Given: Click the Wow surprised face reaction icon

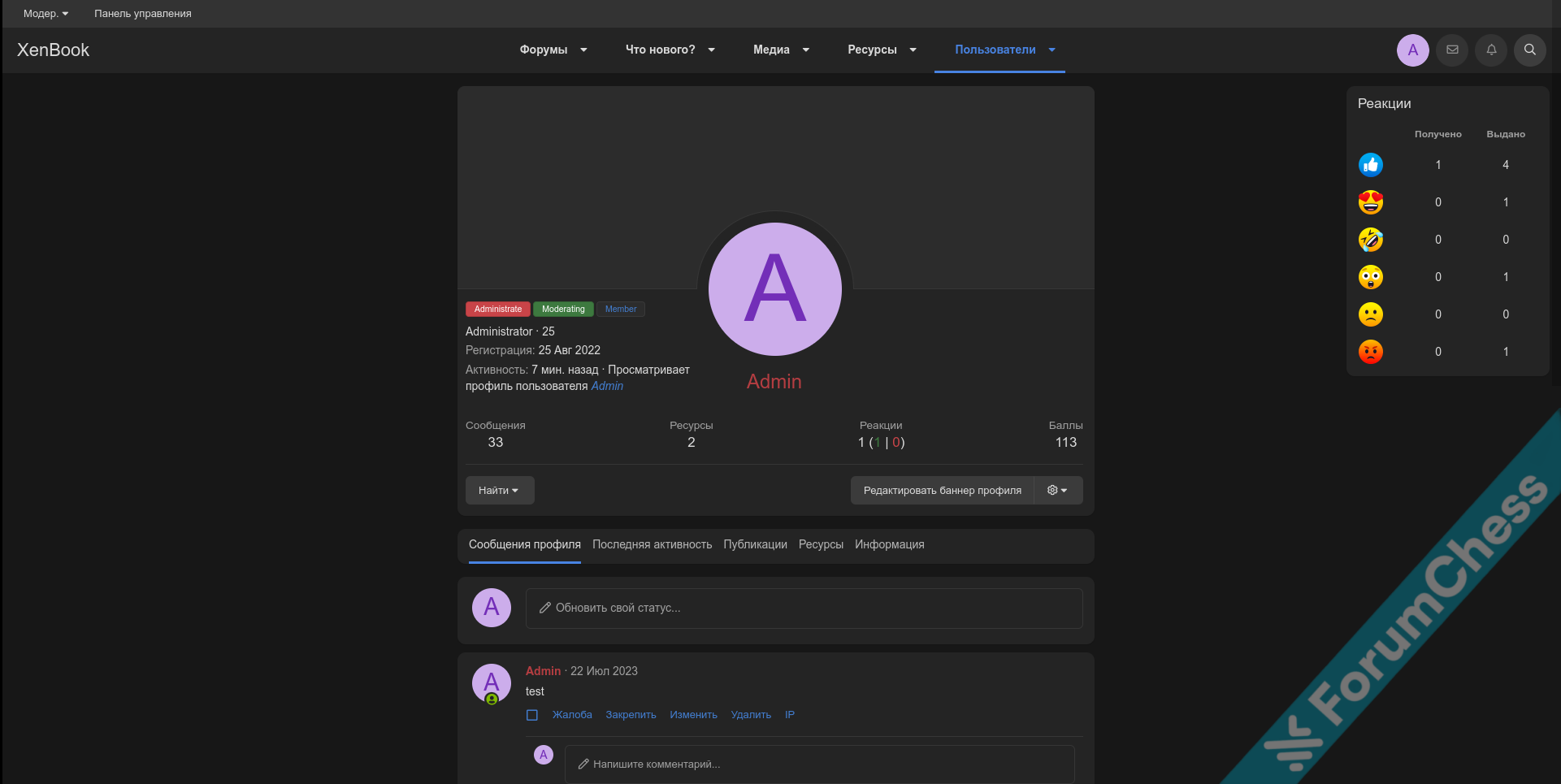Looking at the screenshot, I should tap(1371, 277).
